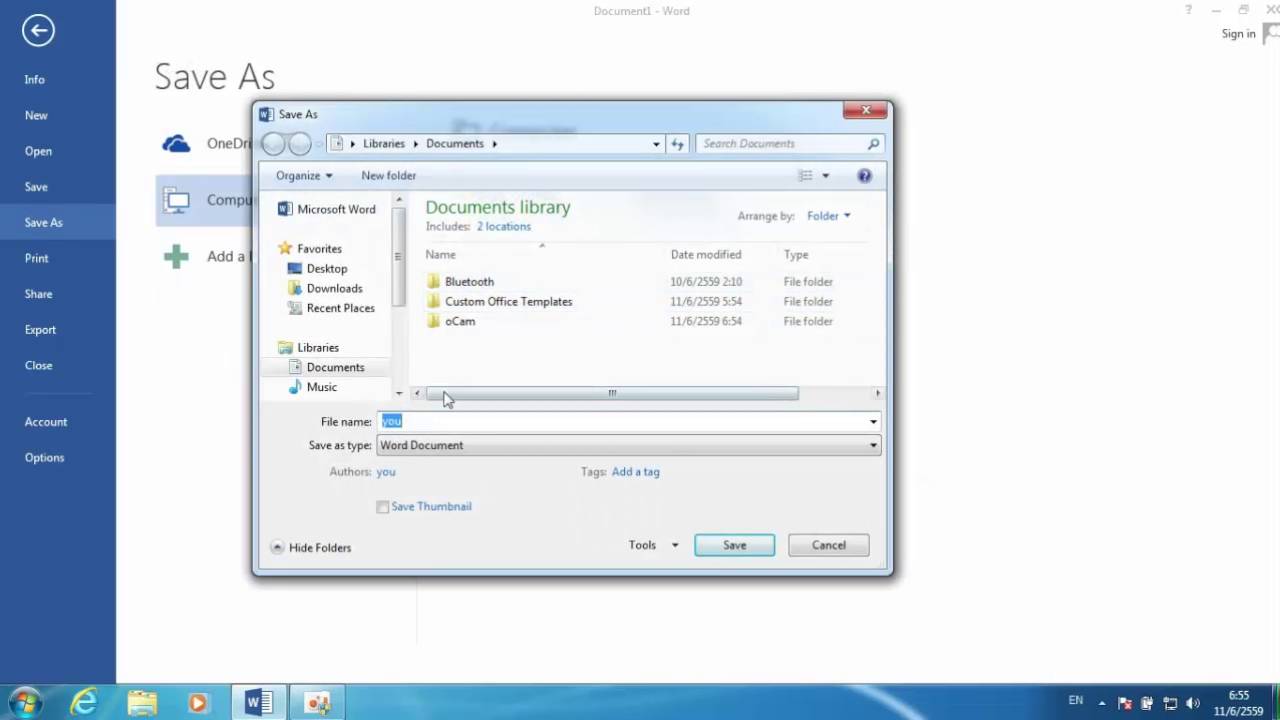The image size is (1280, 720).
Task: Click the Documents breadcrumb in address bar
Action: (455, 144)
